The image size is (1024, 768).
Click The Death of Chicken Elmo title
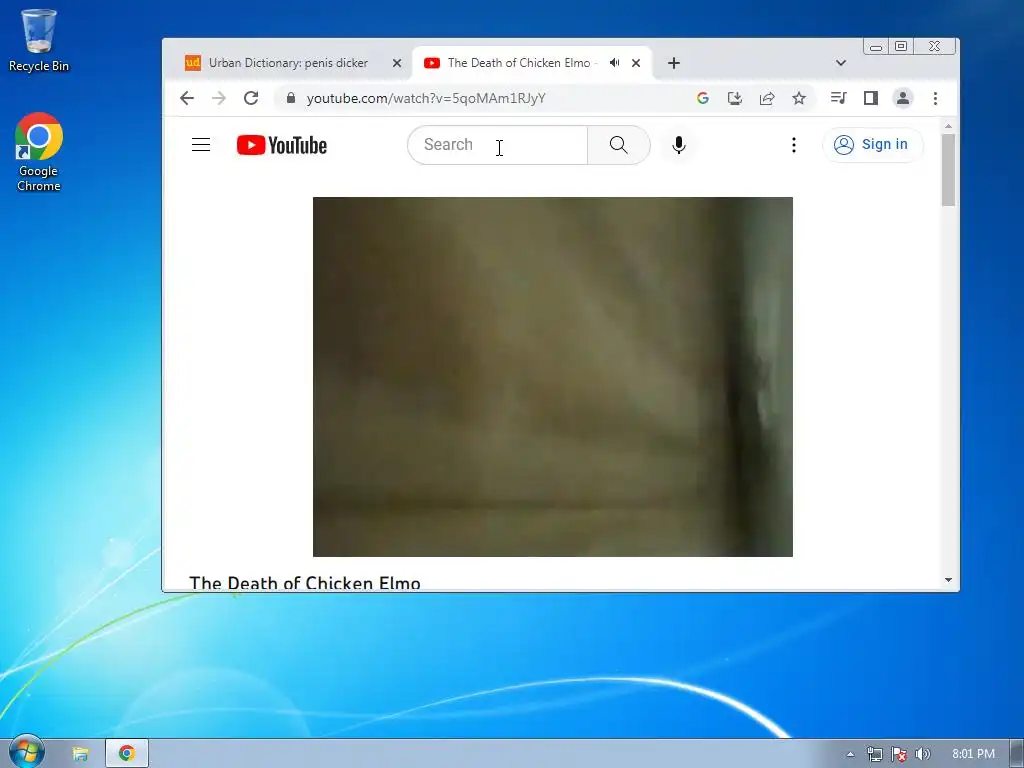[x=305, y=583]
